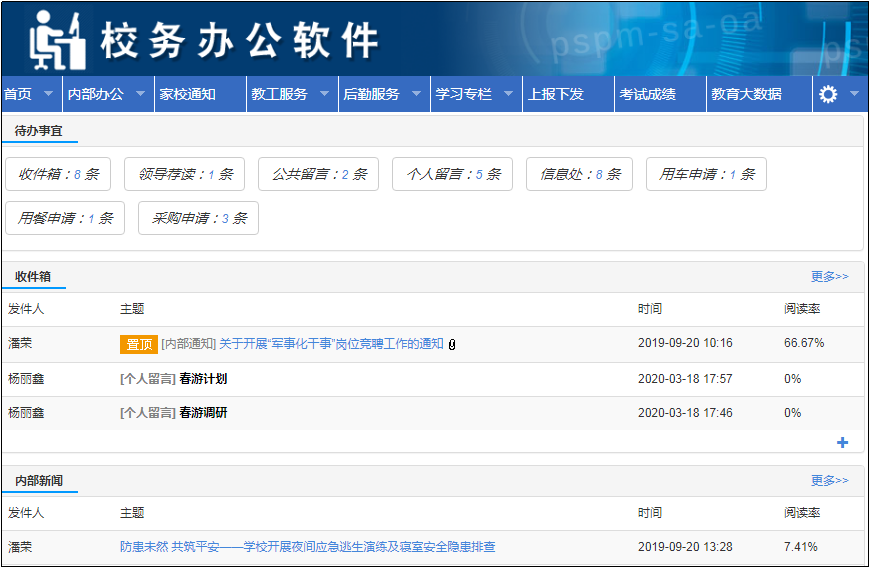Open the gear settings icon
Viewport: 869px width, 567px height.
[x=828, y=94]
